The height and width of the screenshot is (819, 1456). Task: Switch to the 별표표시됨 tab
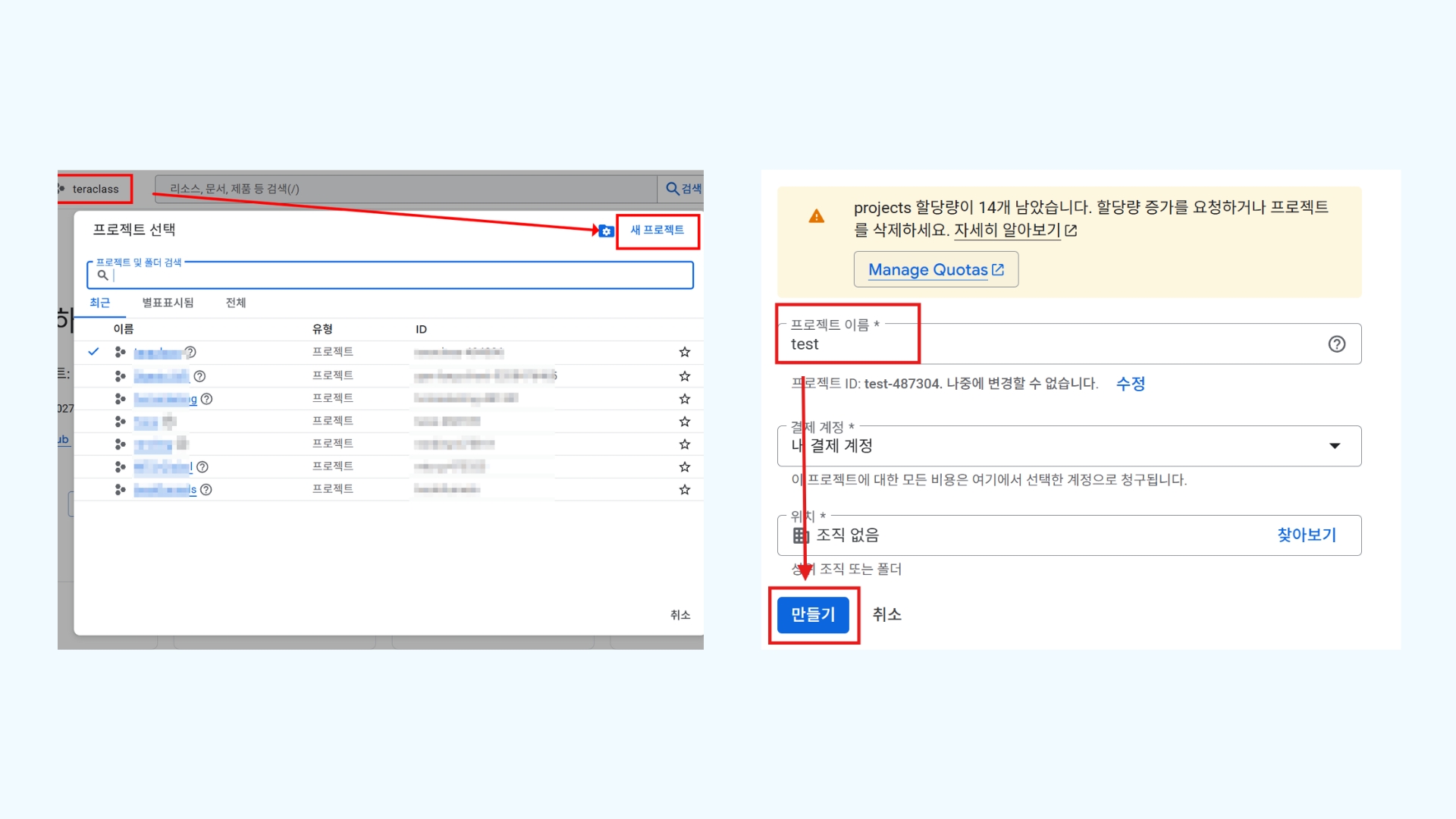tap(168, 303)
